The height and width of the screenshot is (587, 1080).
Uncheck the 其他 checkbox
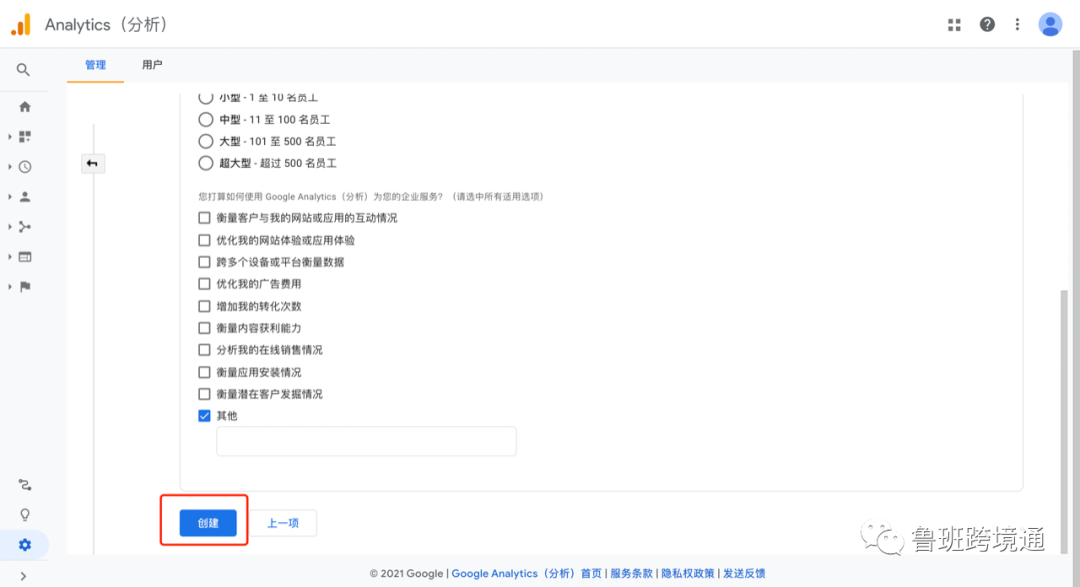(204, 415)
